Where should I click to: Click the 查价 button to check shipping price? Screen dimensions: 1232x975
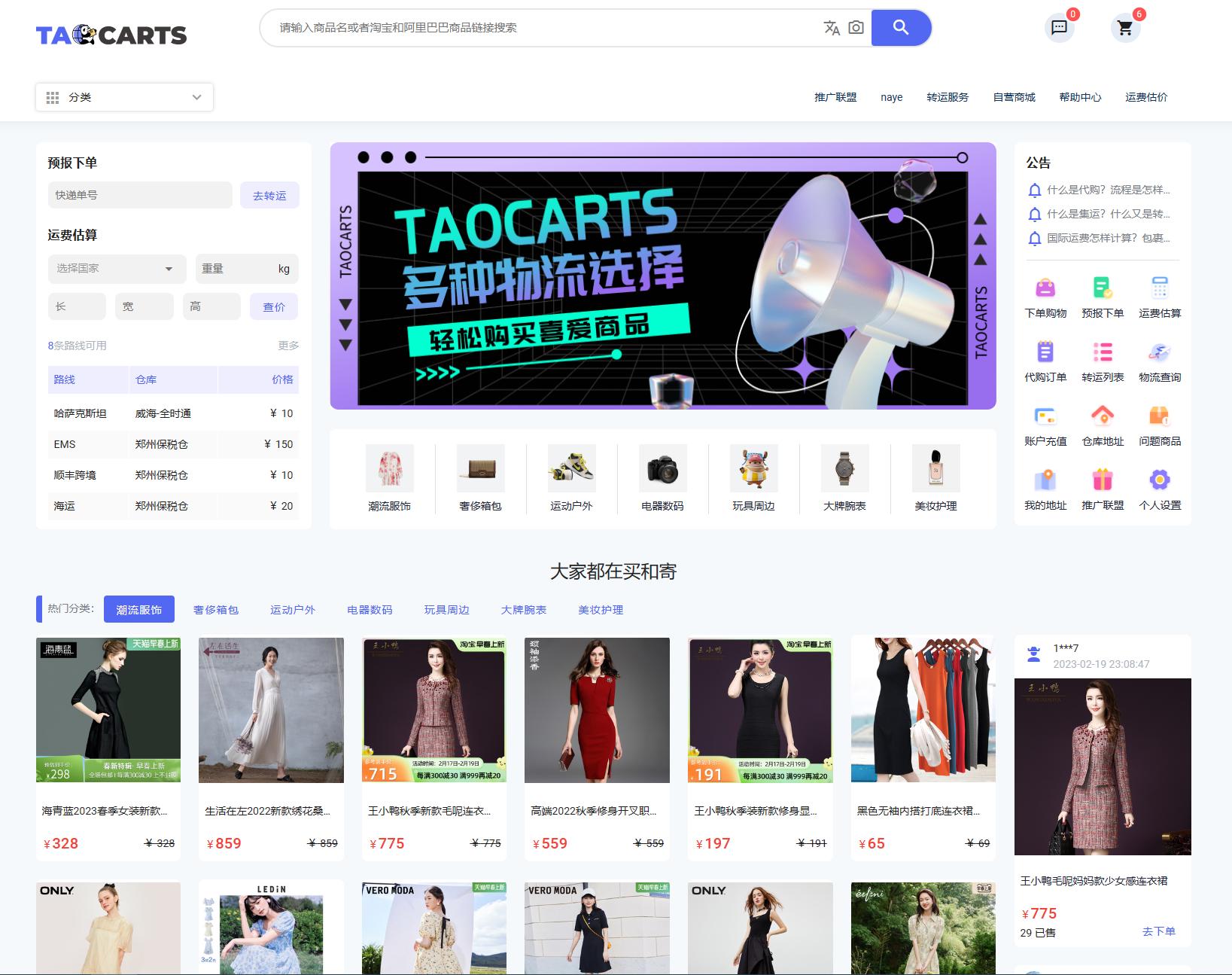[273, 306]
